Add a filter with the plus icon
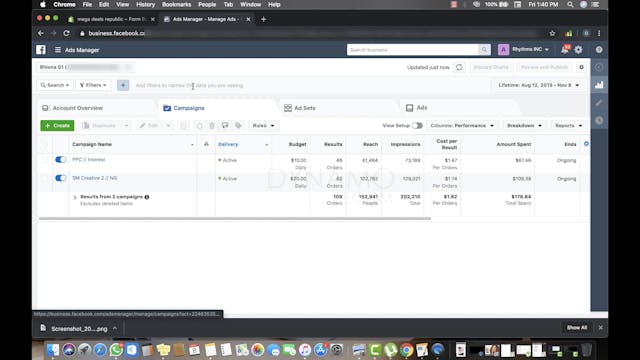The image size is (640, 360). [123, 85]
